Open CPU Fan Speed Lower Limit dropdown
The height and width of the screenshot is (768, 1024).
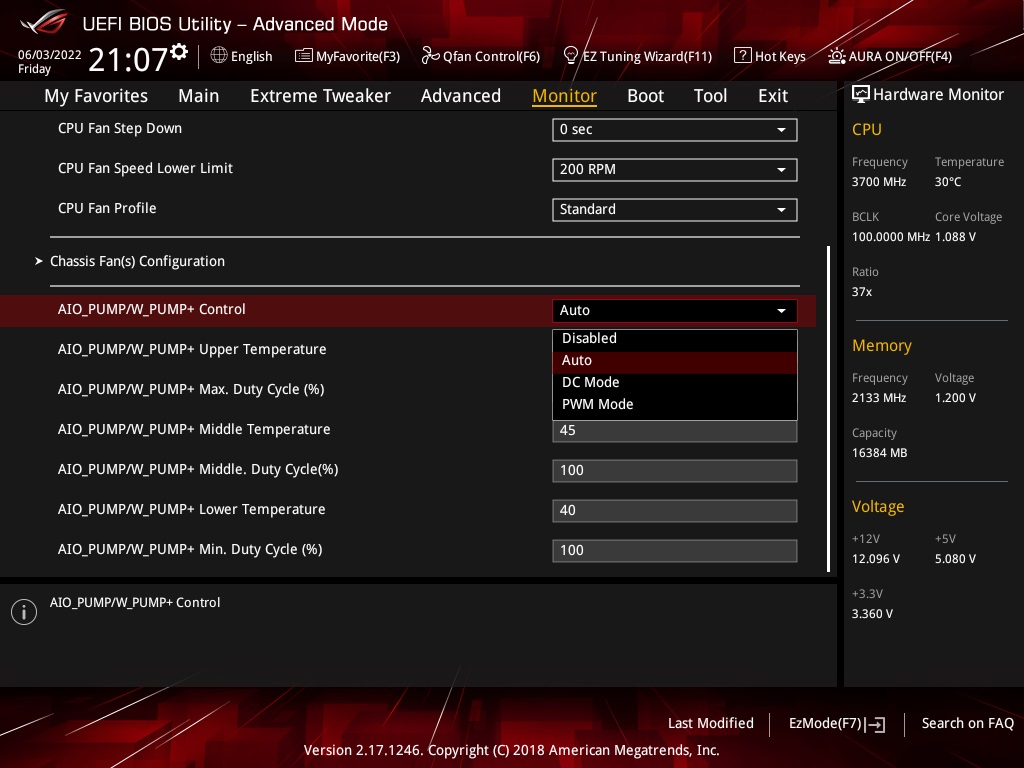click(x=675, y=170)
